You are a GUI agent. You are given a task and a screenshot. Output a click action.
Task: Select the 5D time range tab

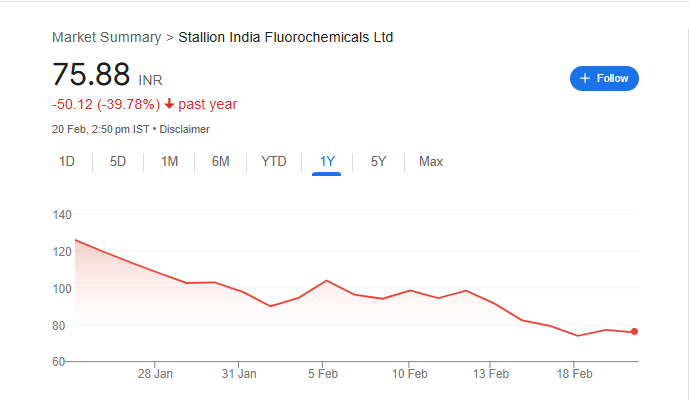[x=118, y=161]
